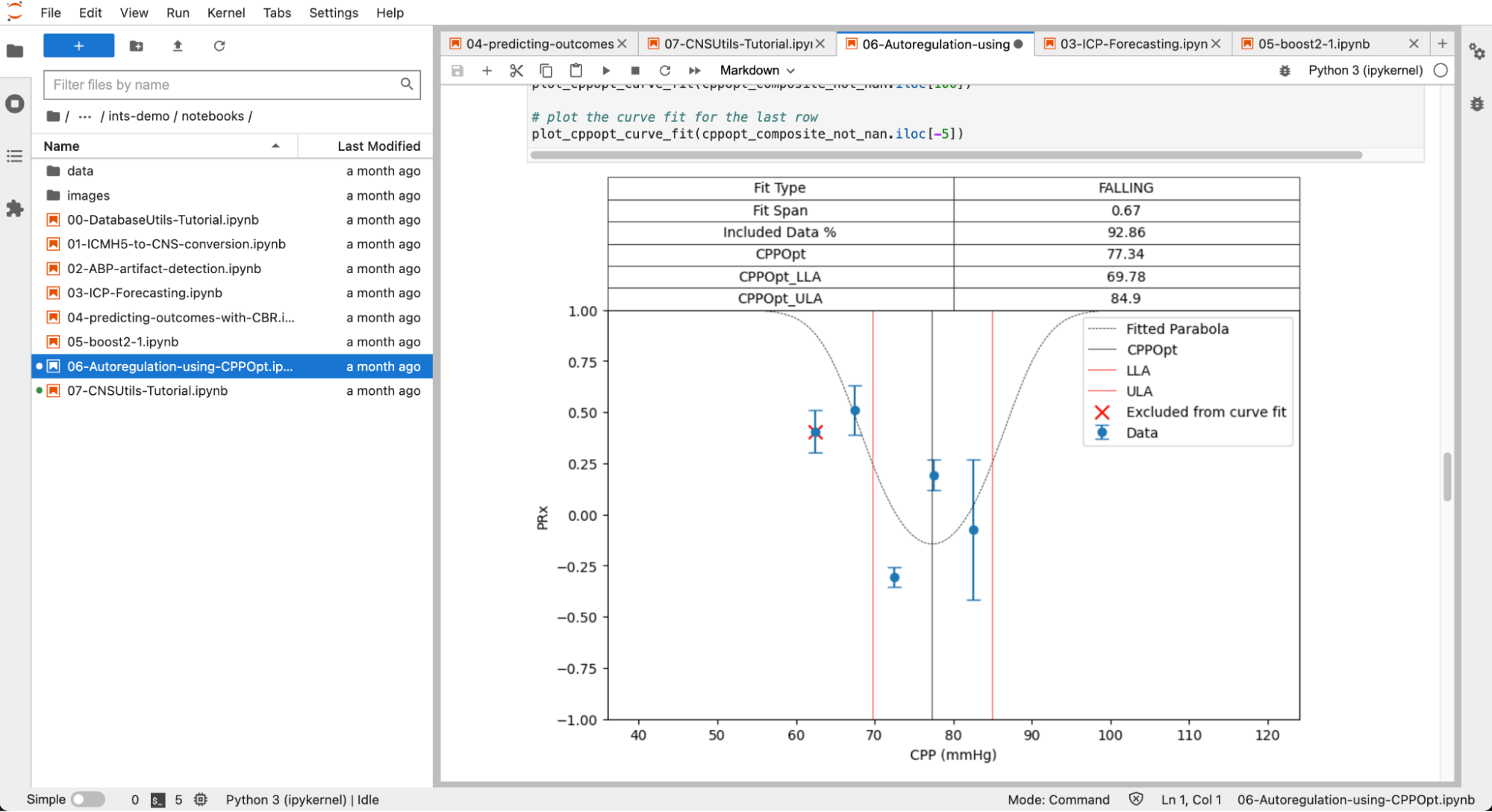Image resolution: width=1492 pixels, height=812 pixels.
Task: Toggle the Simple interface mode switch
Action: pos(88,799)
